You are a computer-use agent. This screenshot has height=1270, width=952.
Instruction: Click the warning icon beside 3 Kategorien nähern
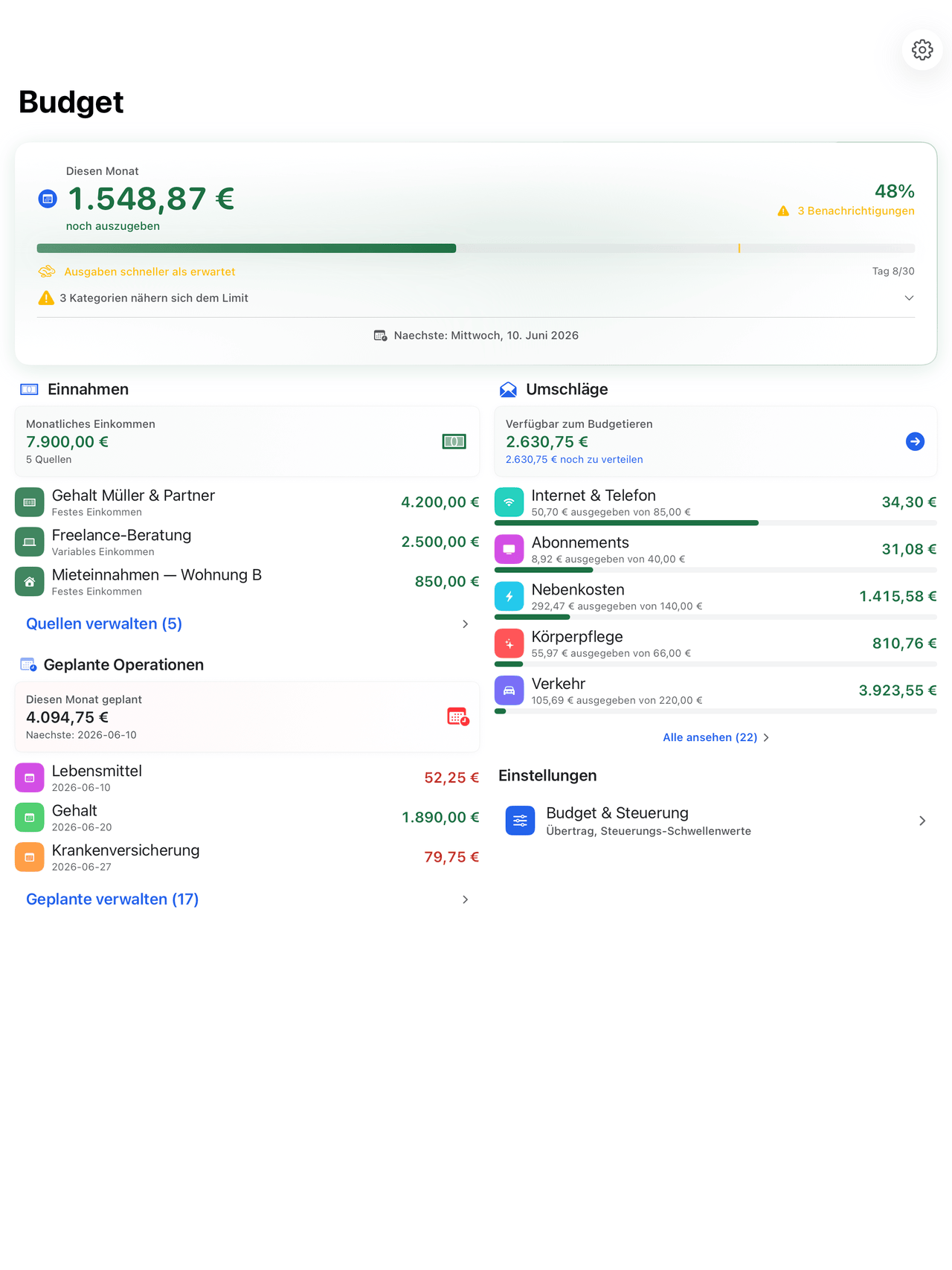[x=46, y=298]
